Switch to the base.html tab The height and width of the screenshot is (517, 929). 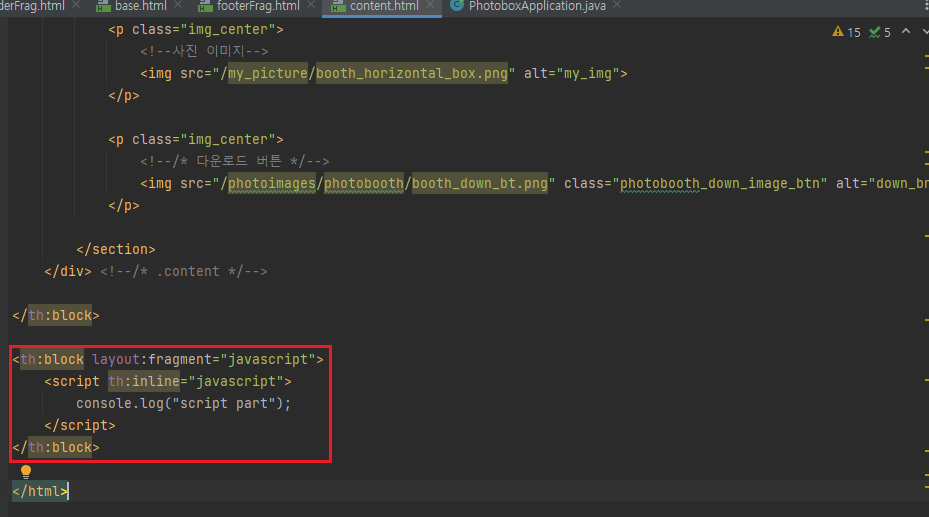click(140, 6)
